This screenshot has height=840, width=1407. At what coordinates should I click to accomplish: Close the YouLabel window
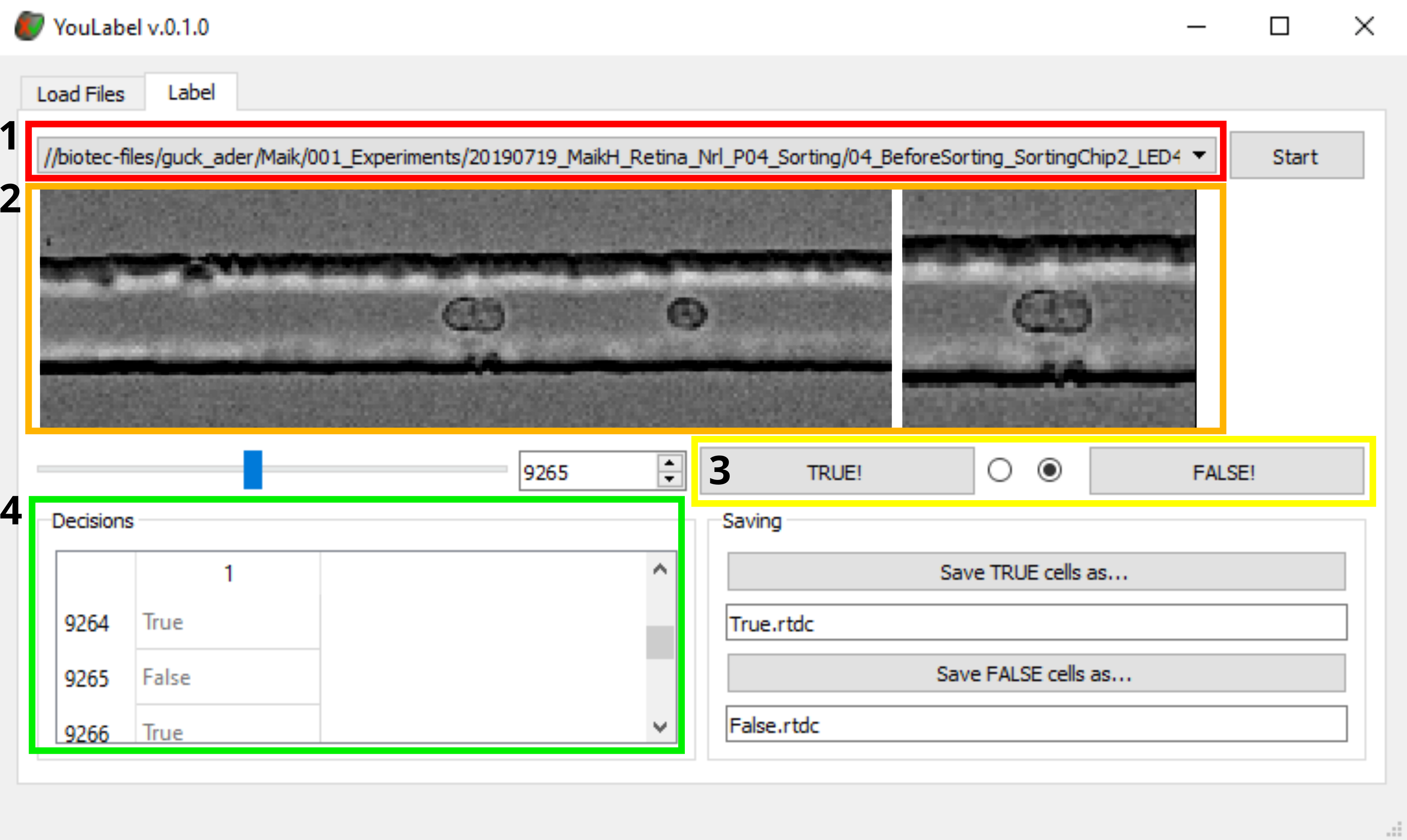tap(1364, 26)
